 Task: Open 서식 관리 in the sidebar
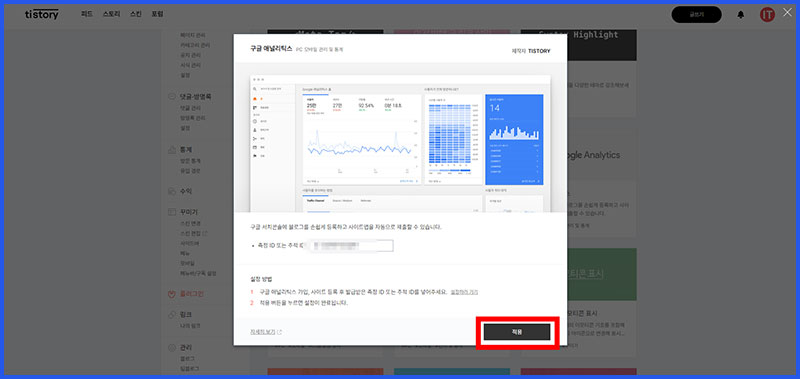click(x=190, y=65)
